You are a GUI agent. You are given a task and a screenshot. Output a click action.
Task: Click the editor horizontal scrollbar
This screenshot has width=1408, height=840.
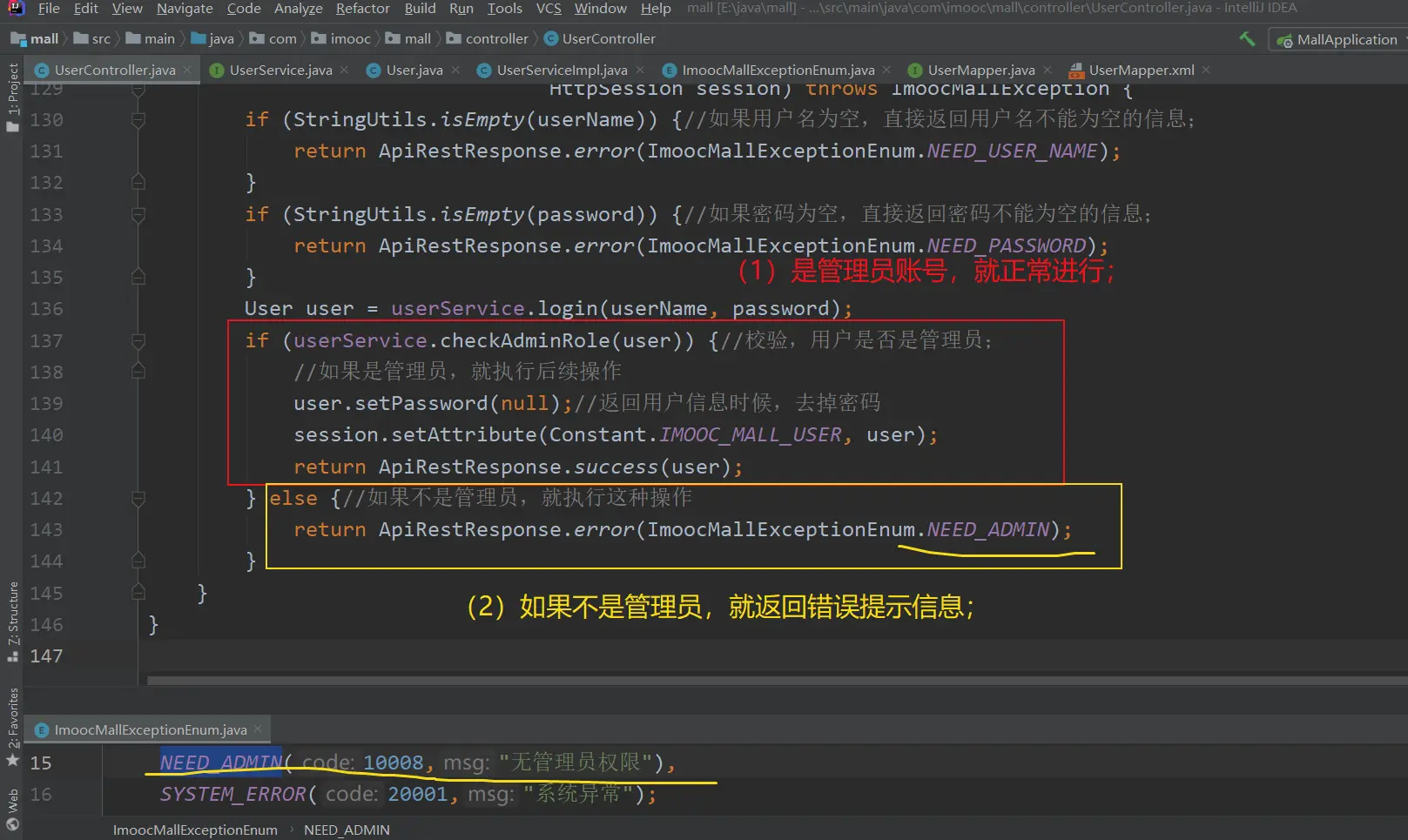click(x=775, y=681)
